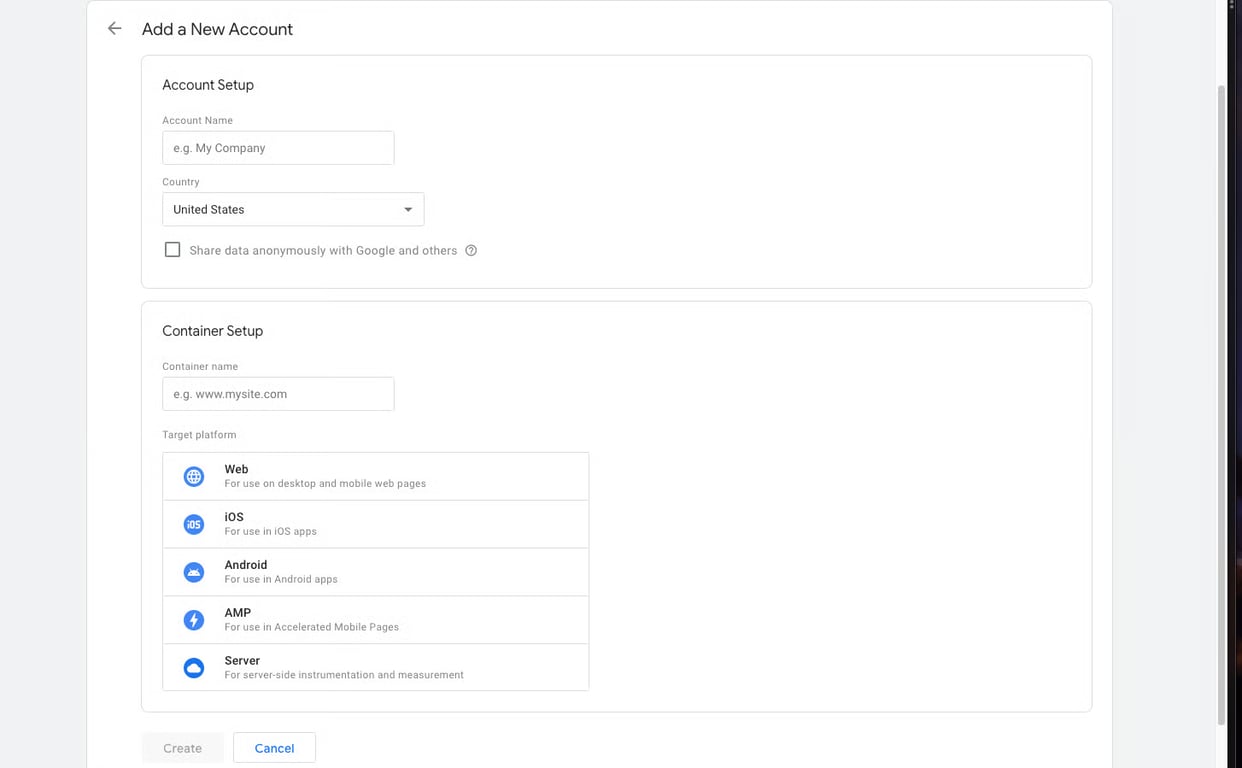1242x768 pixels.
Task: Select the Web target platform option
Action: pyautogui.click(x=375, y=476)
